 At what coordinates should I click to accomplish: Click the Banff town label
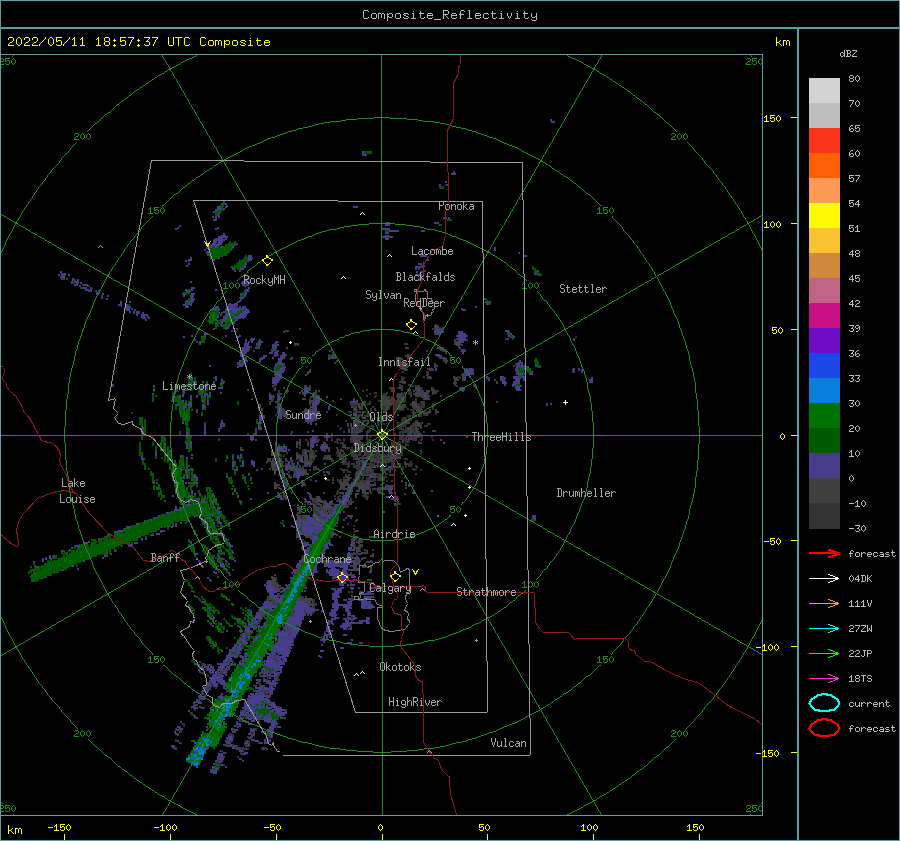point(165,557)
